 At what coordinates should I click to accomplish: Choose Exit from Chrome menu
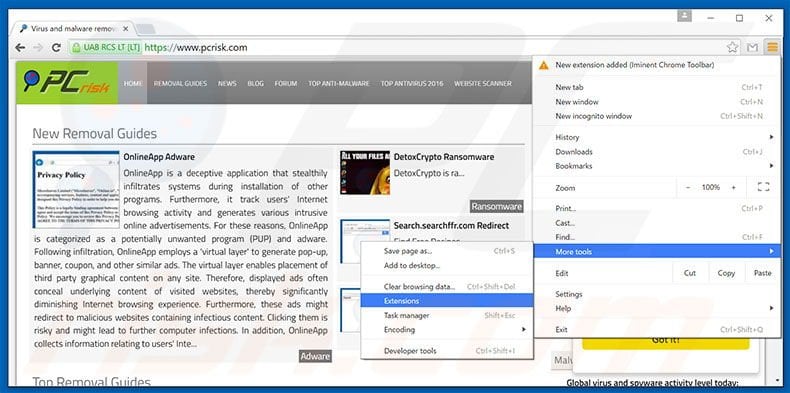coord(656,330)
